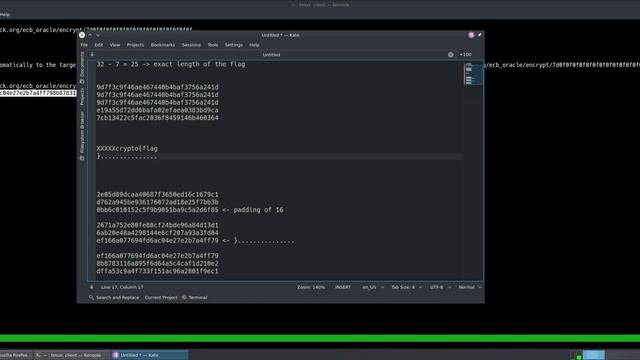
Task: Open the Settings menu in Kate
Action: 233,45
